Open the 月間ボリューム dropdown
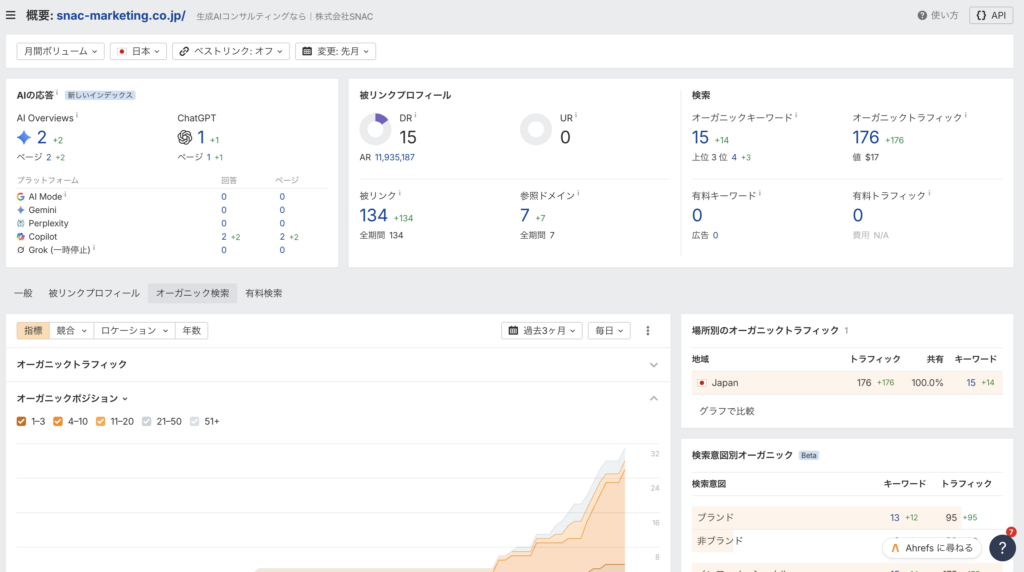The width and height of the screenshot is (1024, 572). (60, 51)
